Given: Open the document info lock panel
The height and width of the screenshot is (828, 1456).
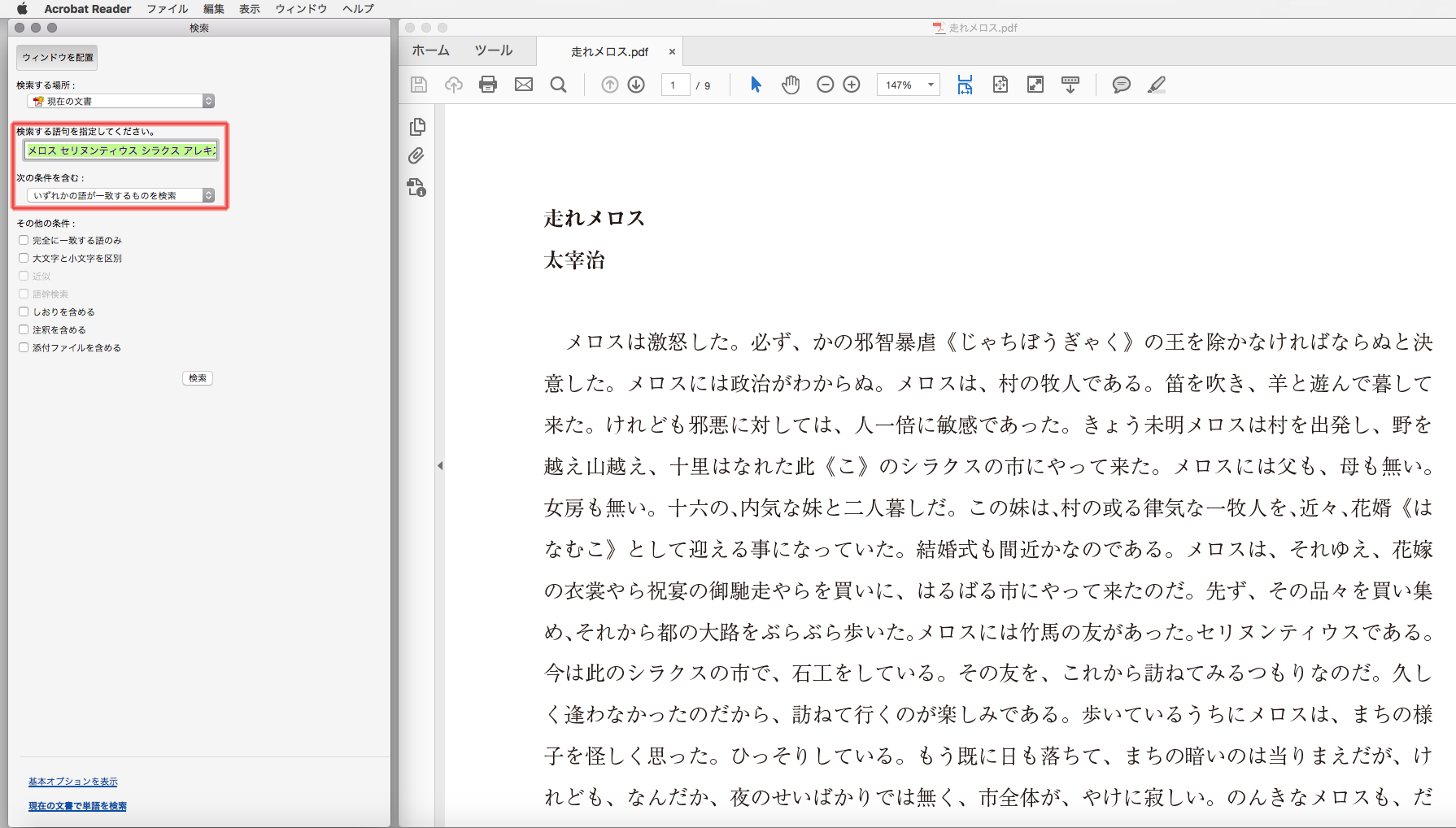Looking at the screenshot, I should (x=417, y=188).
